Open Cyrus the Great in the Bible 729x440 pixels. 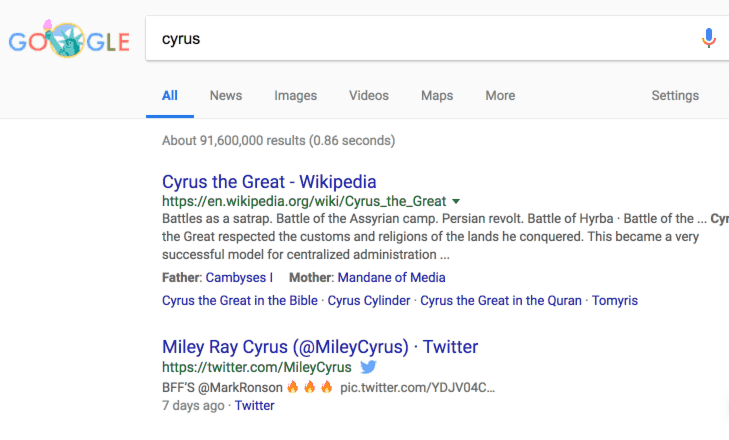[x=240, y=300]
